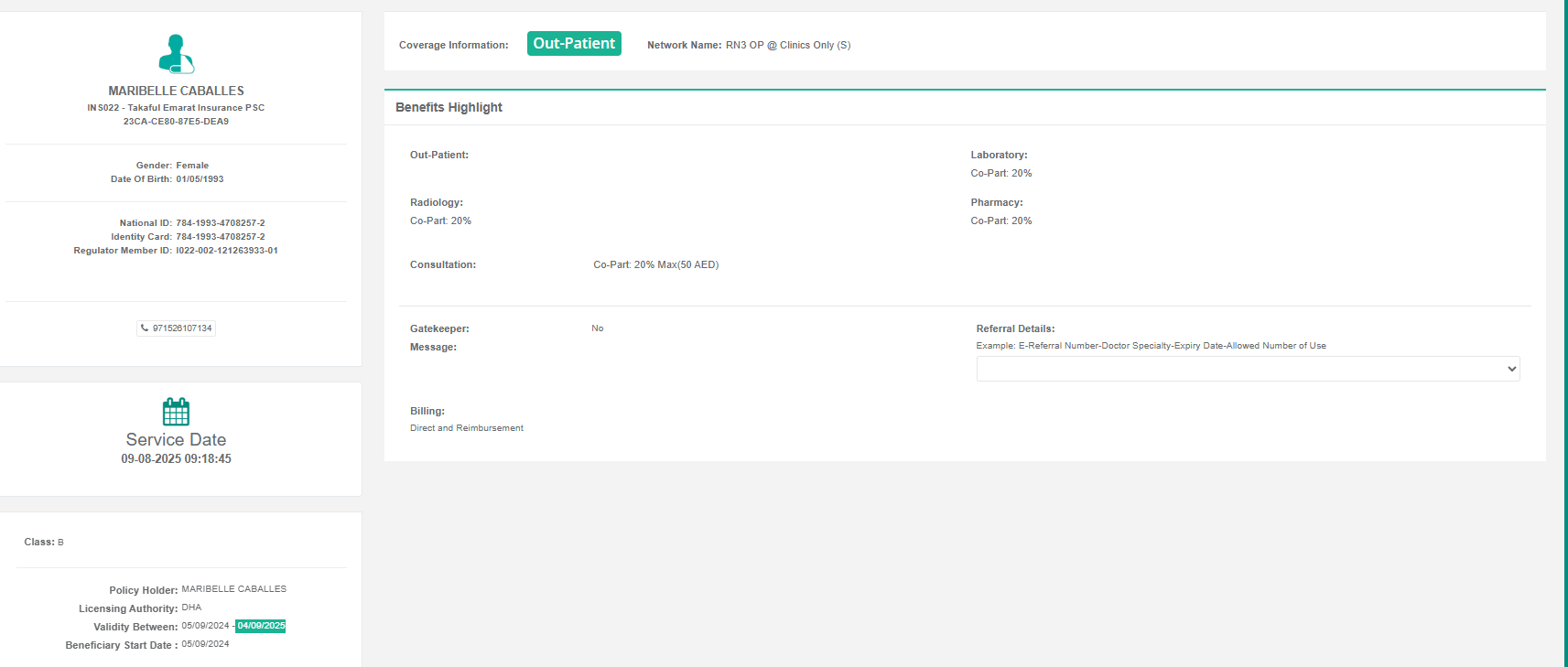Click the member code 23CA-CE80-87E5-DEA9
The image size is (1568, 667).
(176, 122)
